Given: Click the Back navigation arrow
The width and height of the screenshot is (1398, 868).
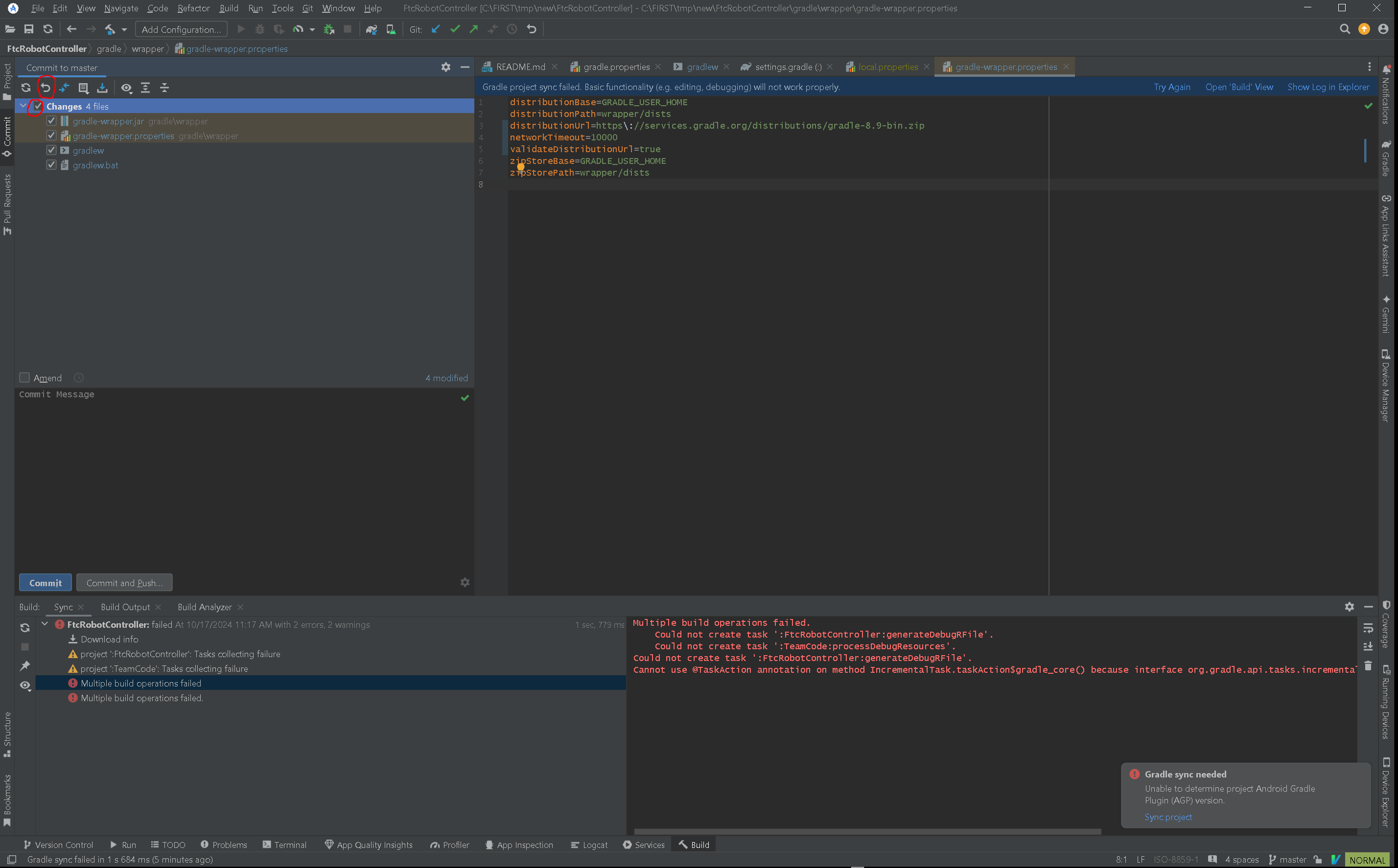Looking at the screenshot, I should [x=71, y=29].
